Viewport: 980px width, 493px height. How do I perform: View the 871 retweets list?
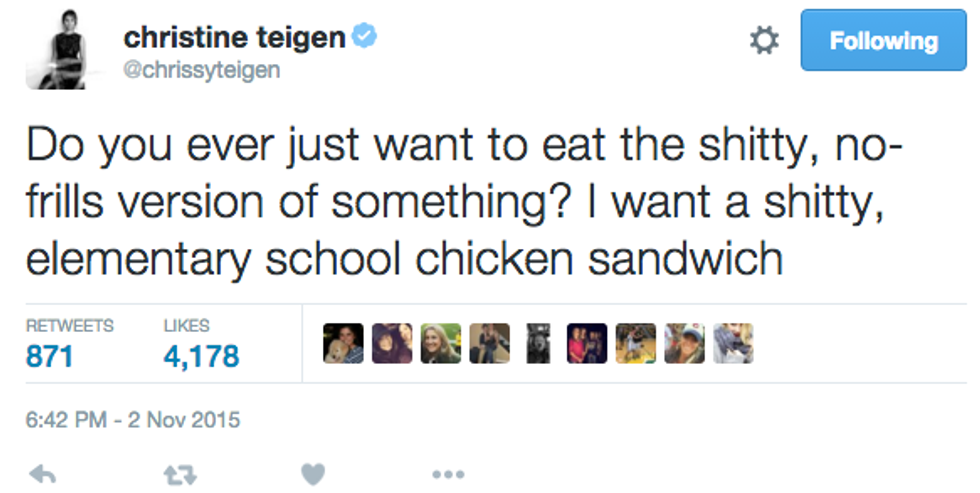50,355
